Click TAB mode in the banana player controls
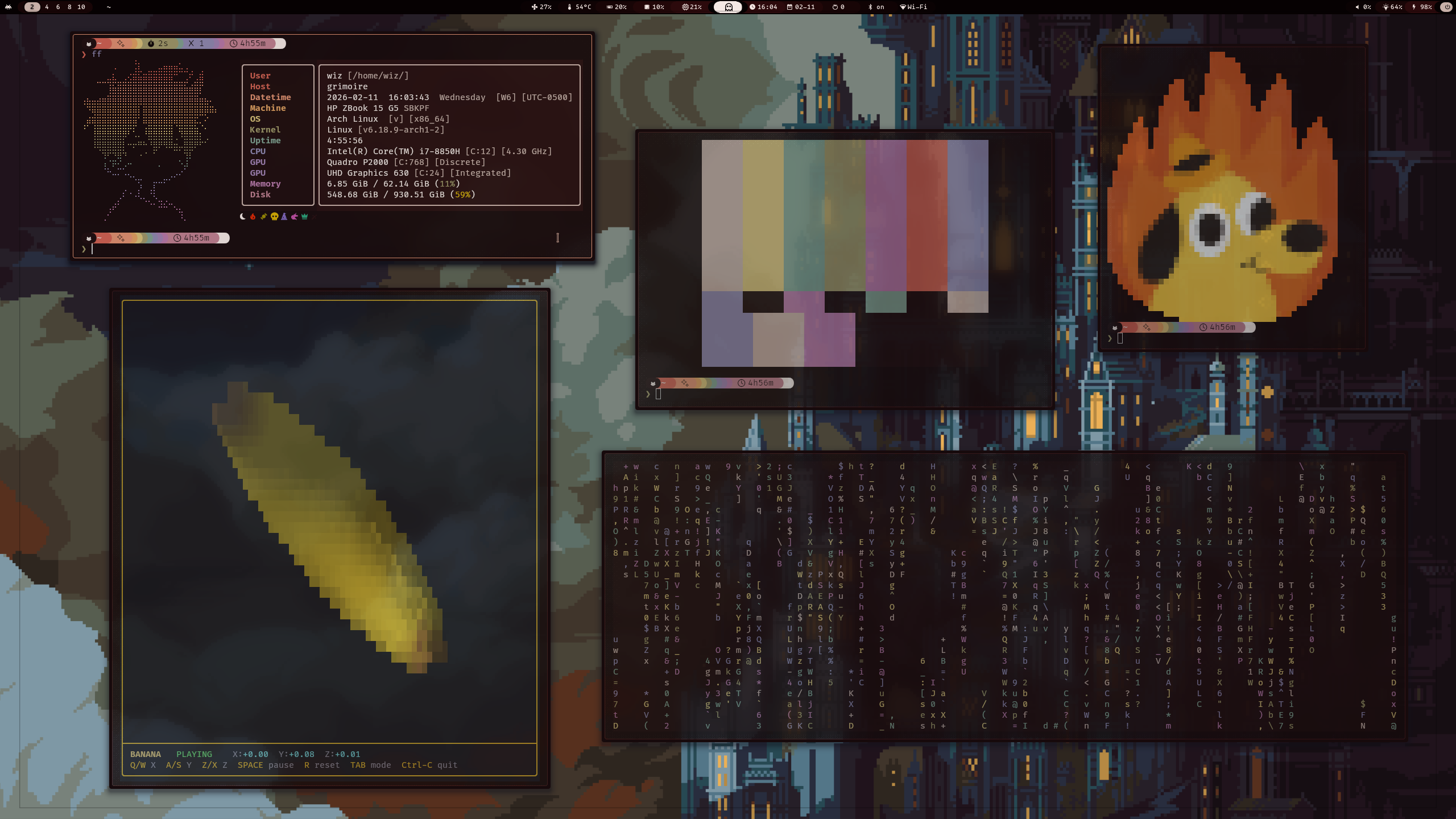Image resolution: width=1456 pixels, height=819 pixels. point(371,765)
